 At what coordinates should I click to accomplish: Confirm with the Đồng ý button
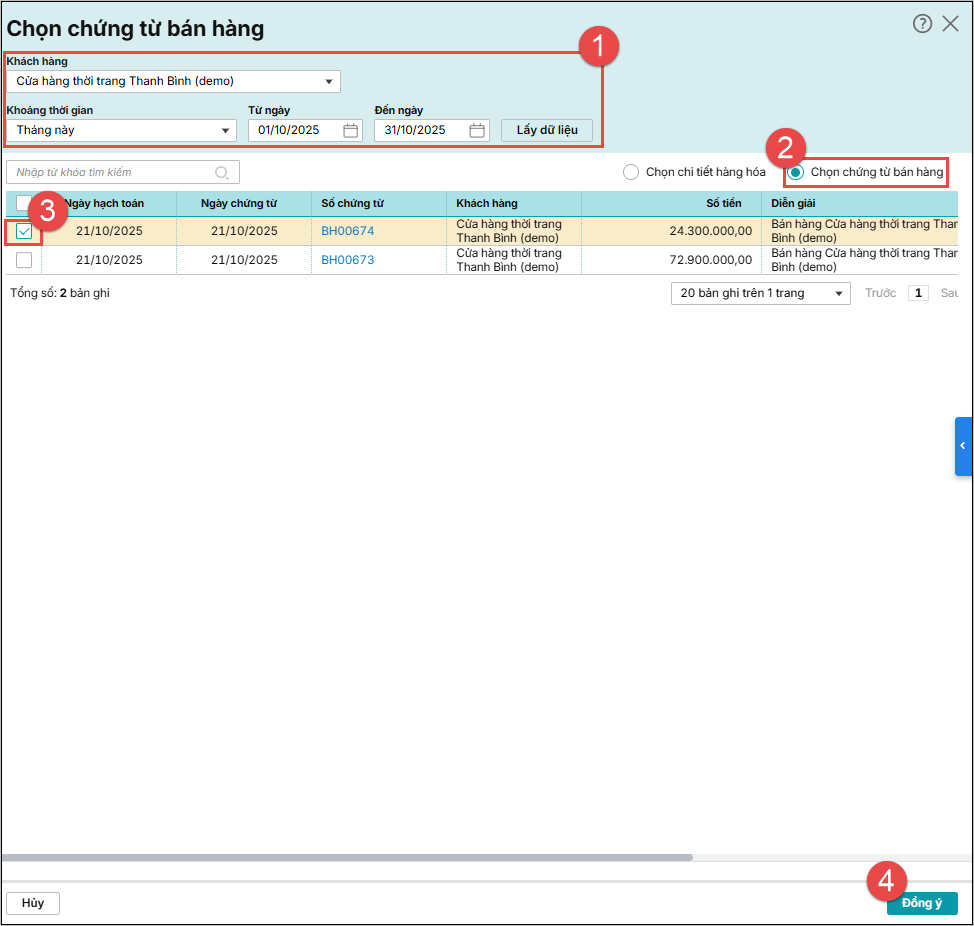[921, 903]
